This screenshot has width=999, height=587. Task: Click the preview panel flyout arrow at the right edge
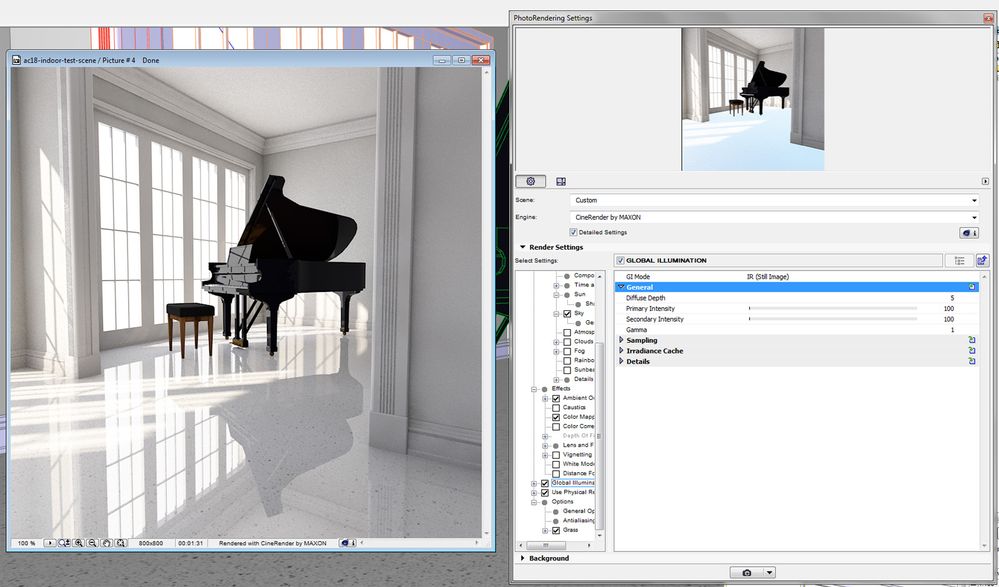[985, 182]
